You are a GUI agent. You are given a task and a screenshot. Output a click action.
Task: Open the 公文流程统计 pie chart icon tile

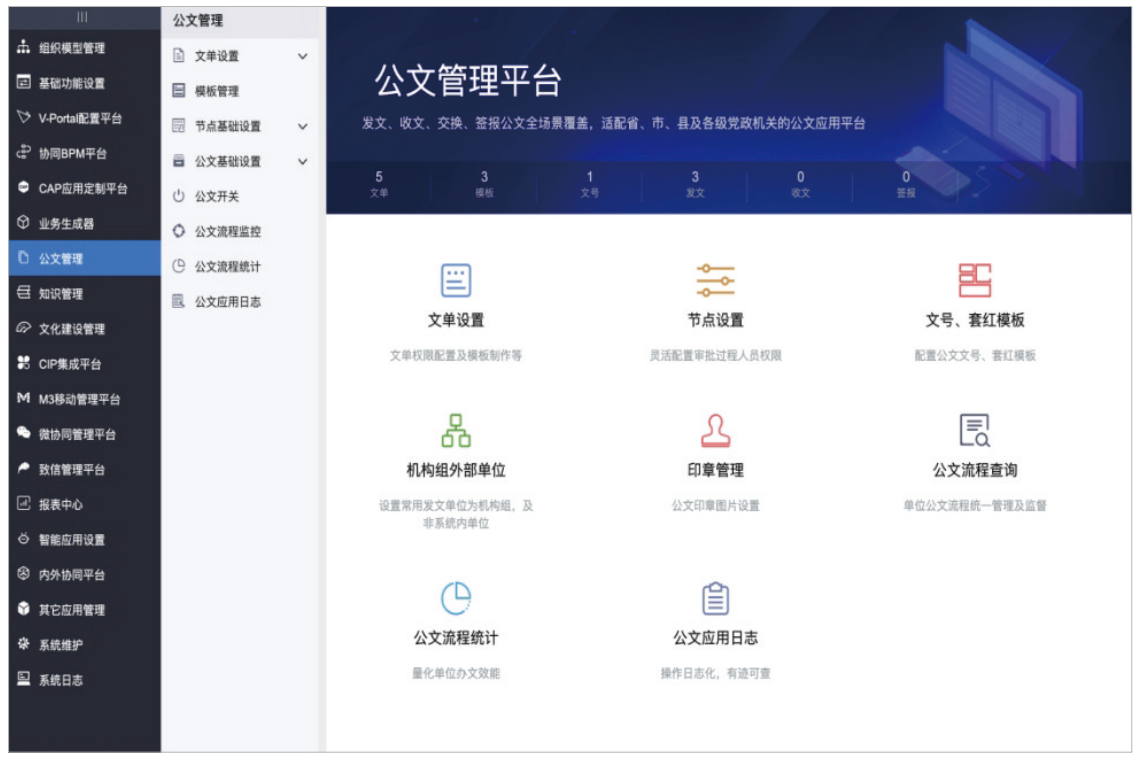click(456, 598)
